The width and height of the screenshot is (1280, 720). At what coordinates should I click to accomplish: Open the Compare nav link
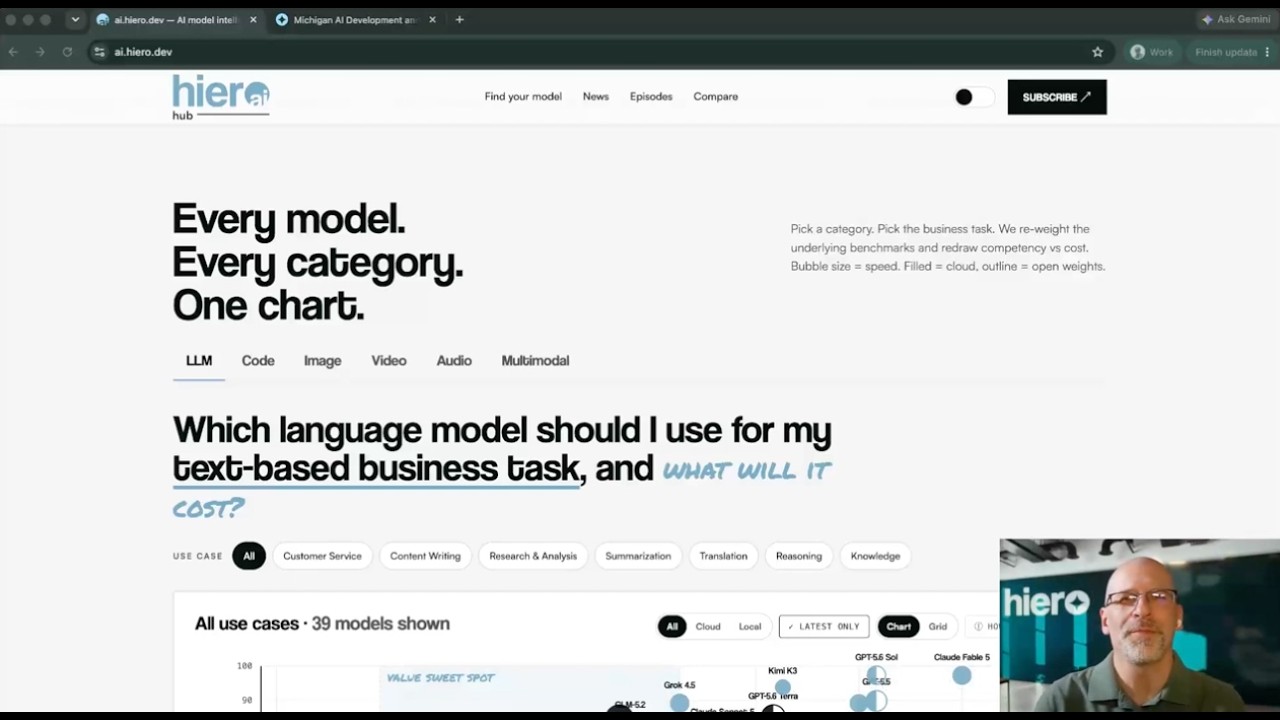pyautogui.click(x=716, y=97)
